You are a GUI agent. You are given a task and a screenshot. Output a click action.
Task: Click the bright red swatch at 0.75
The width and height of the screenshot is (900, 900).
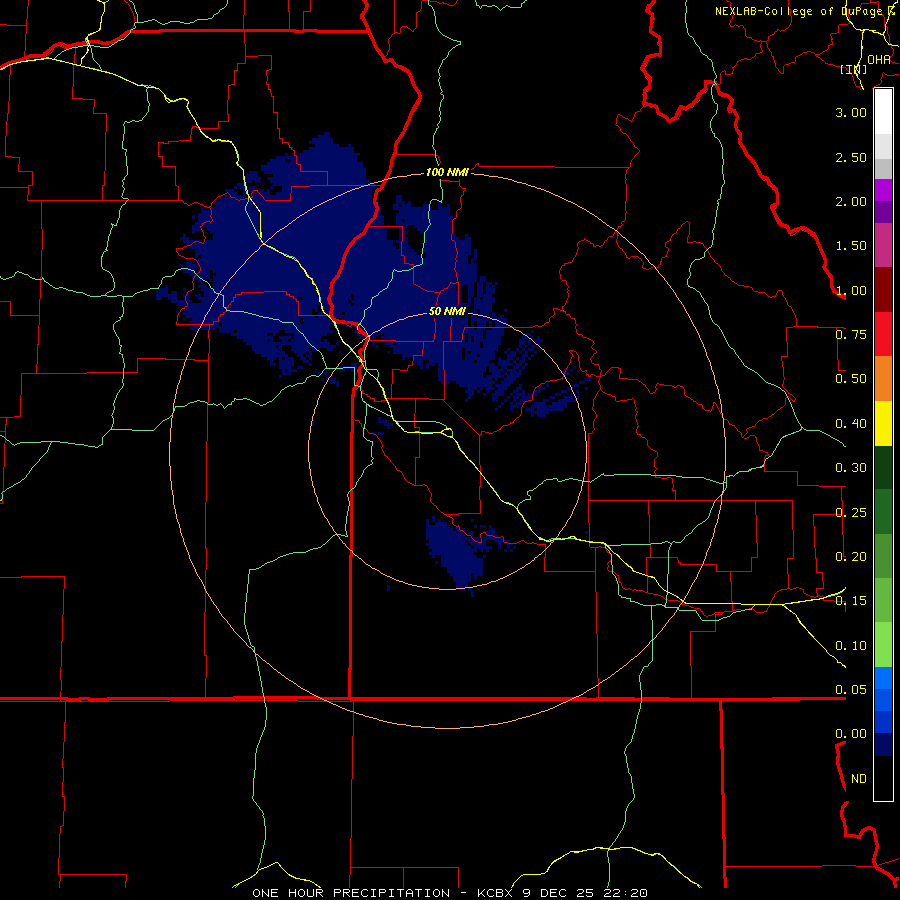(883, 334)
